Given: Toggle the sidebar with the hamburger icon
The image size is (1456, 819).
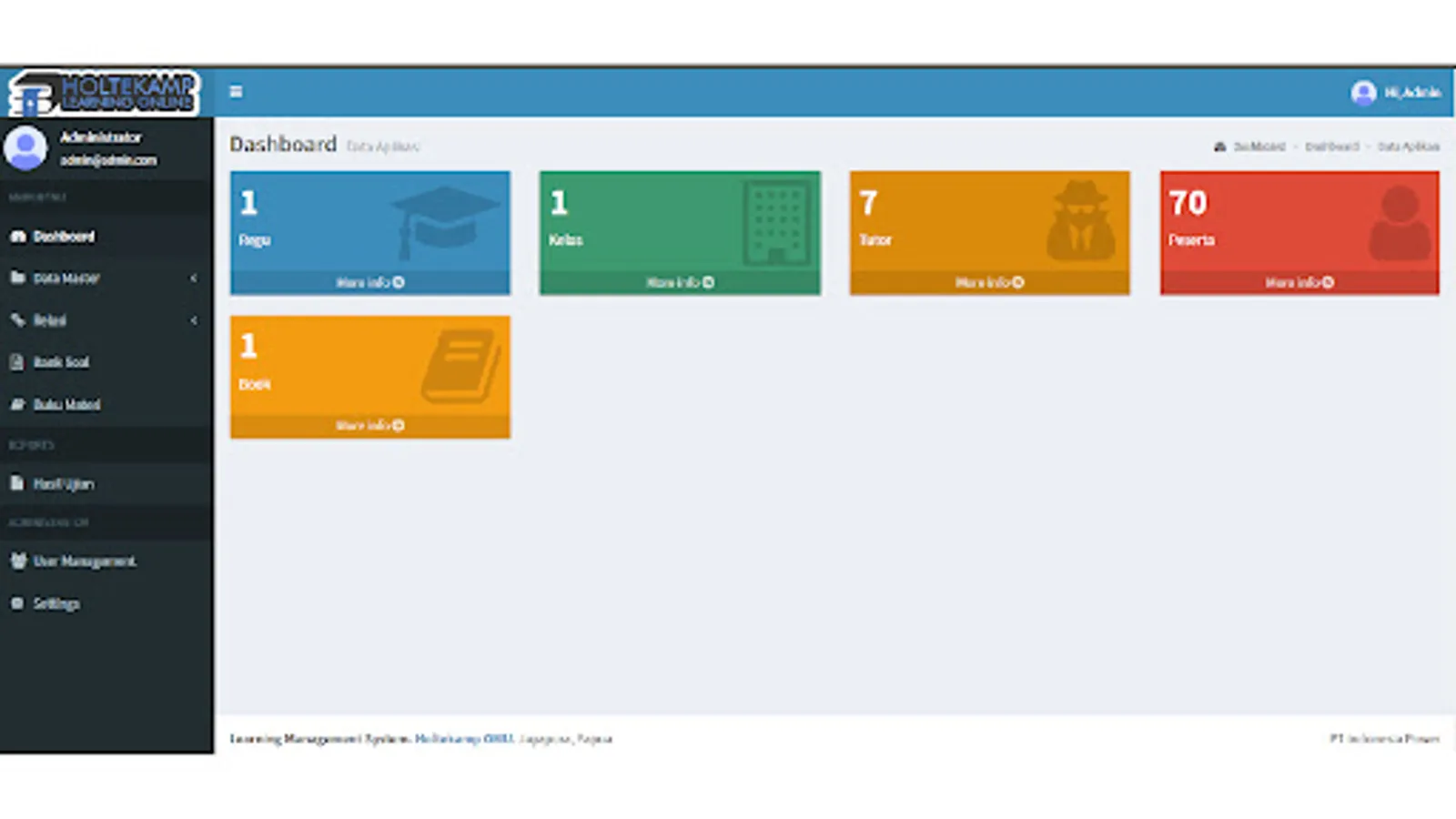Looking at the screenshot, I should pyautogui.click(x=236, y=92).
